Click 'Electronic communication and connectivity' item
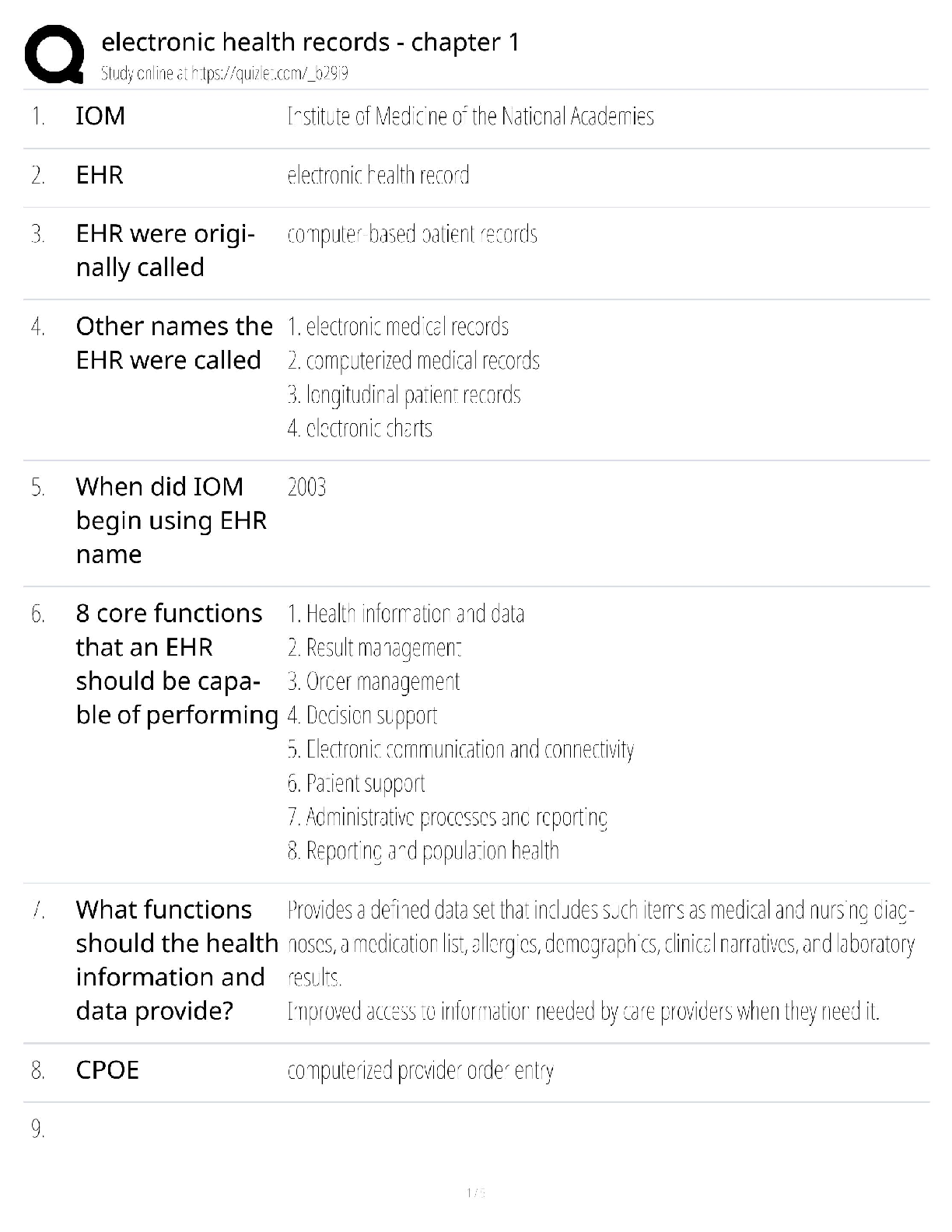 (x=460, y=750)
